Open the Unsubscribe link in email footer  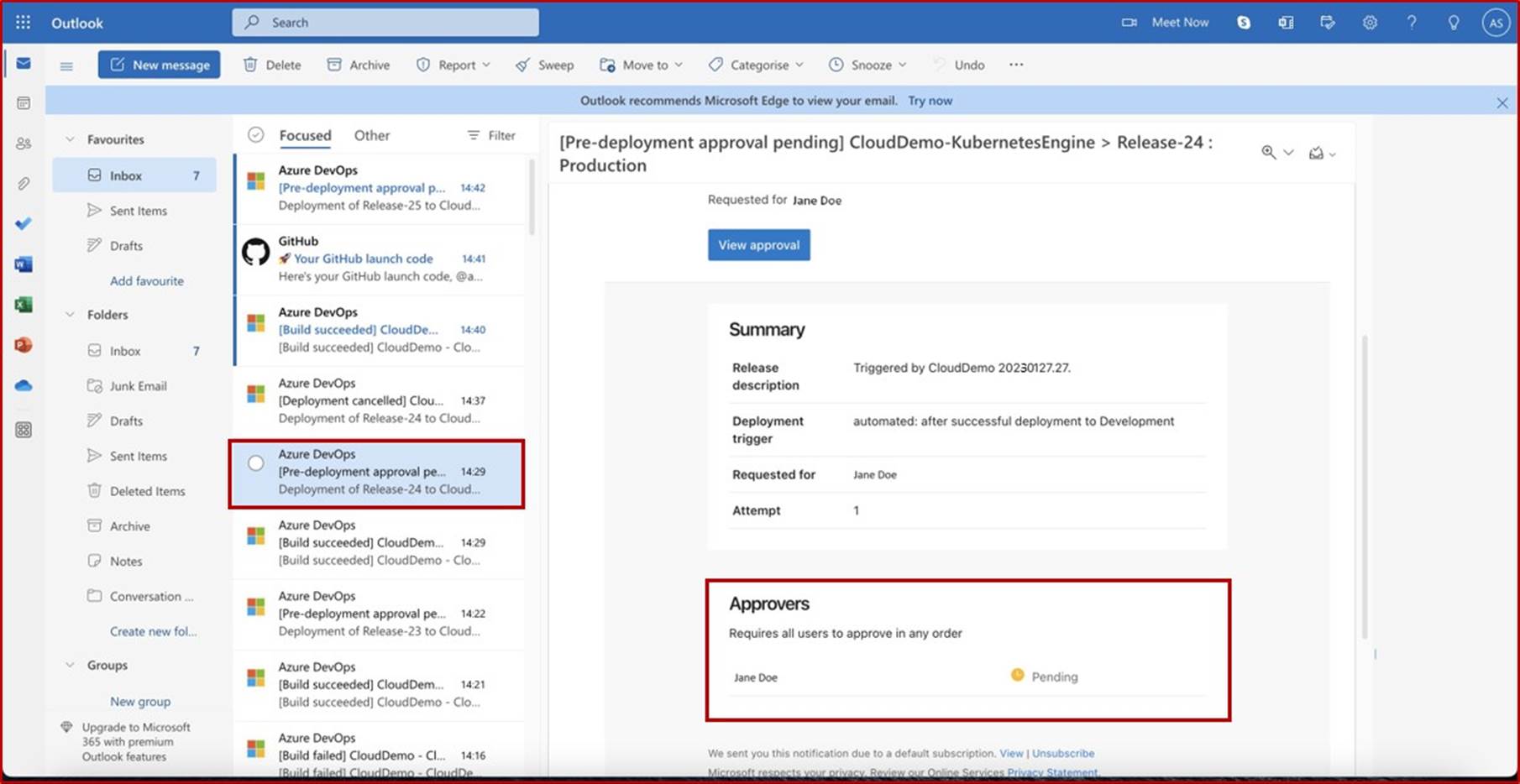tap(1063, 753)
